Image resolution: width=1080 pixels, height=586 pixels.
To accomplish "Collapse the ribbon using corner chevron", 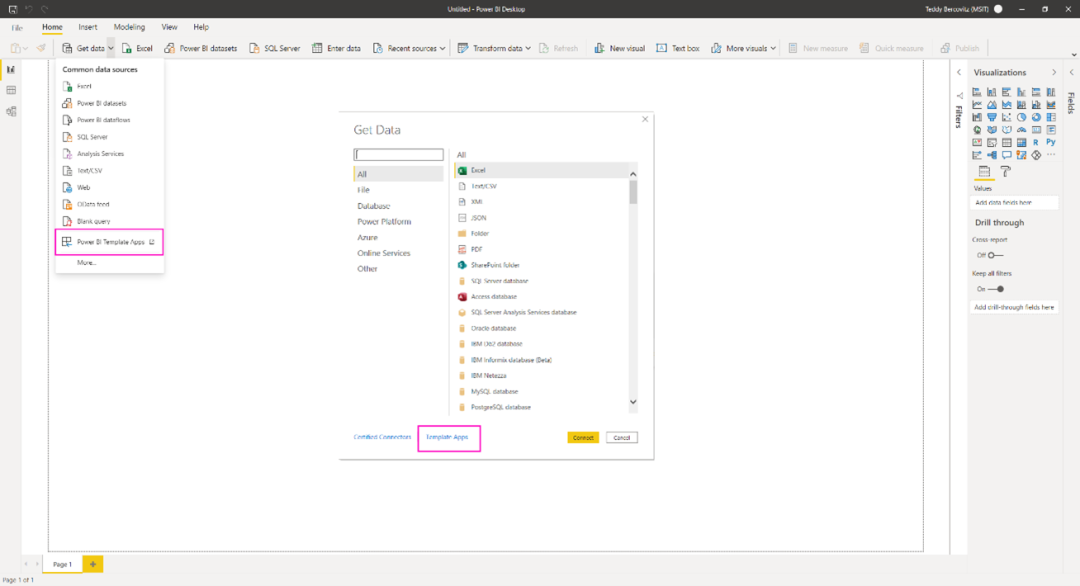I will tap(1074, 54).
